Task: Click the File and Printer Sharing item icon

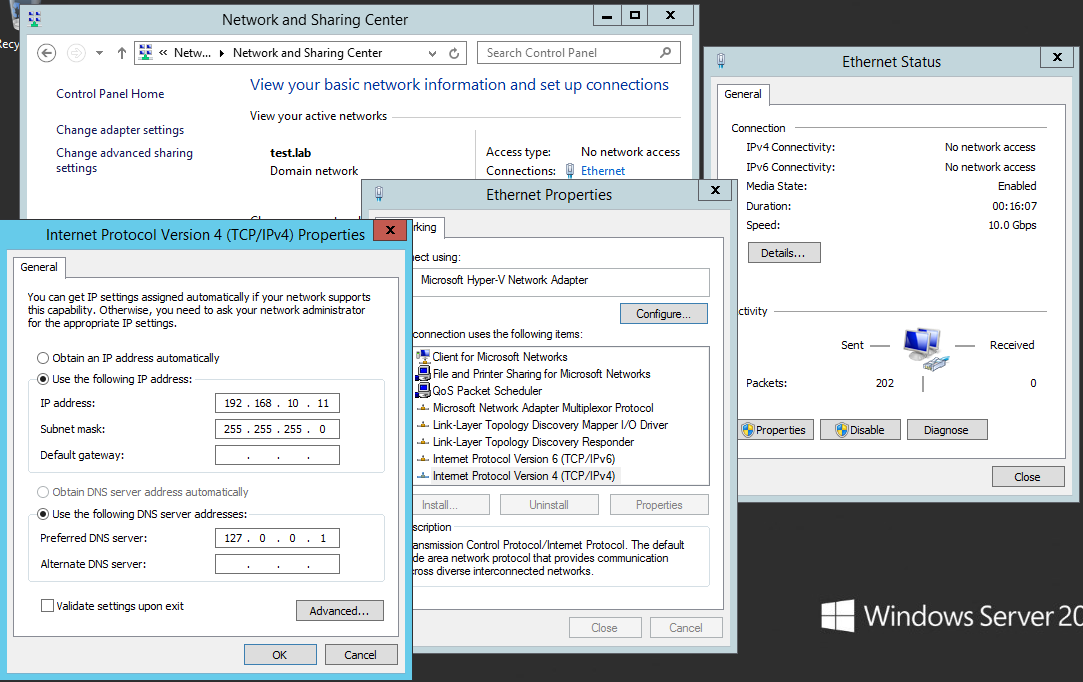Action: [423, 374]
